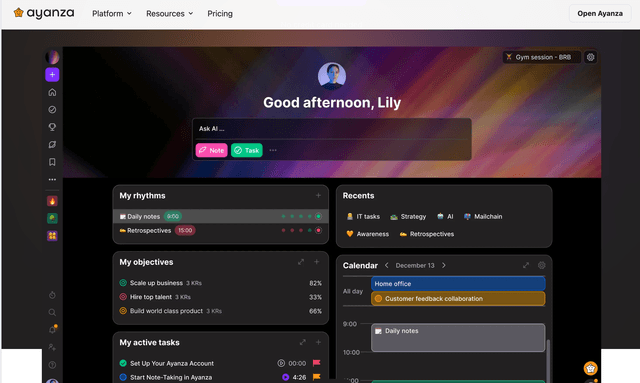Expand the My objectives panel
The image size is (640, 383).
click(301, 262)
